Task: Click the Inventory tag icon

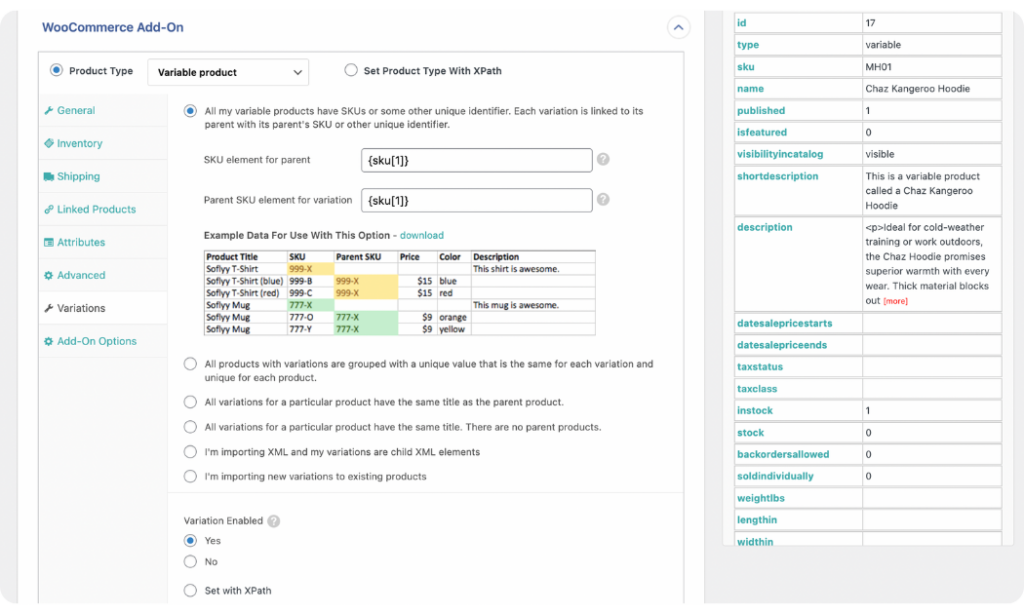Action: [x=48, y=143]
